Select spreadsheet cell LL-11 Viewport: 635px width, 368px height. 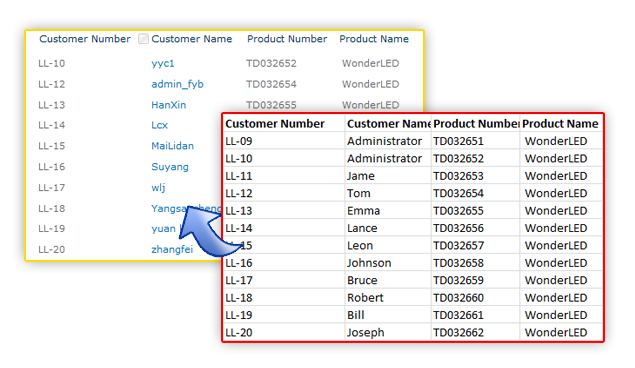[x=284, y=176]
